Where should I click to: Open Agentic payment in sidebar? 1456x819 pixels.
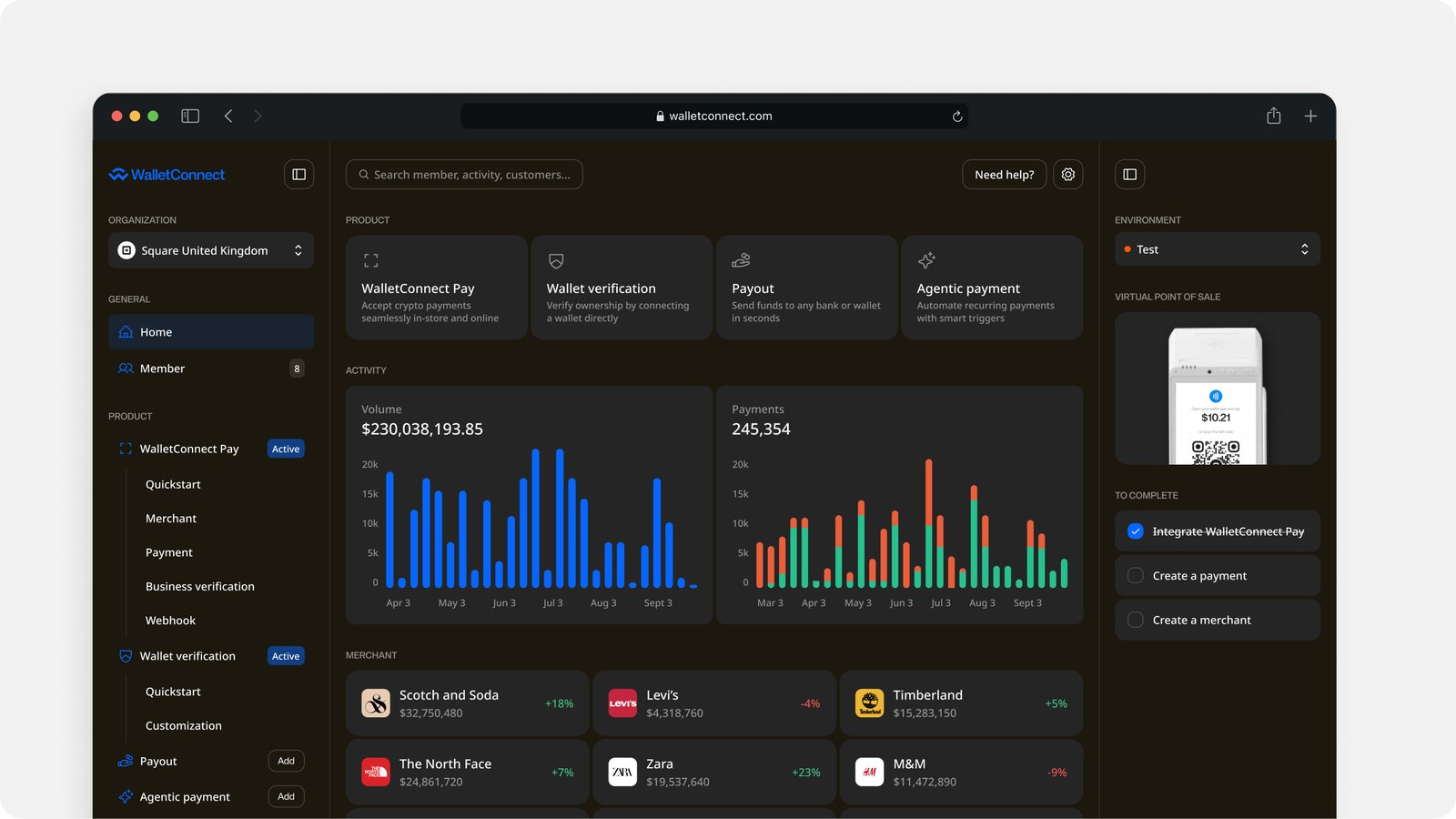coord(185,797)
